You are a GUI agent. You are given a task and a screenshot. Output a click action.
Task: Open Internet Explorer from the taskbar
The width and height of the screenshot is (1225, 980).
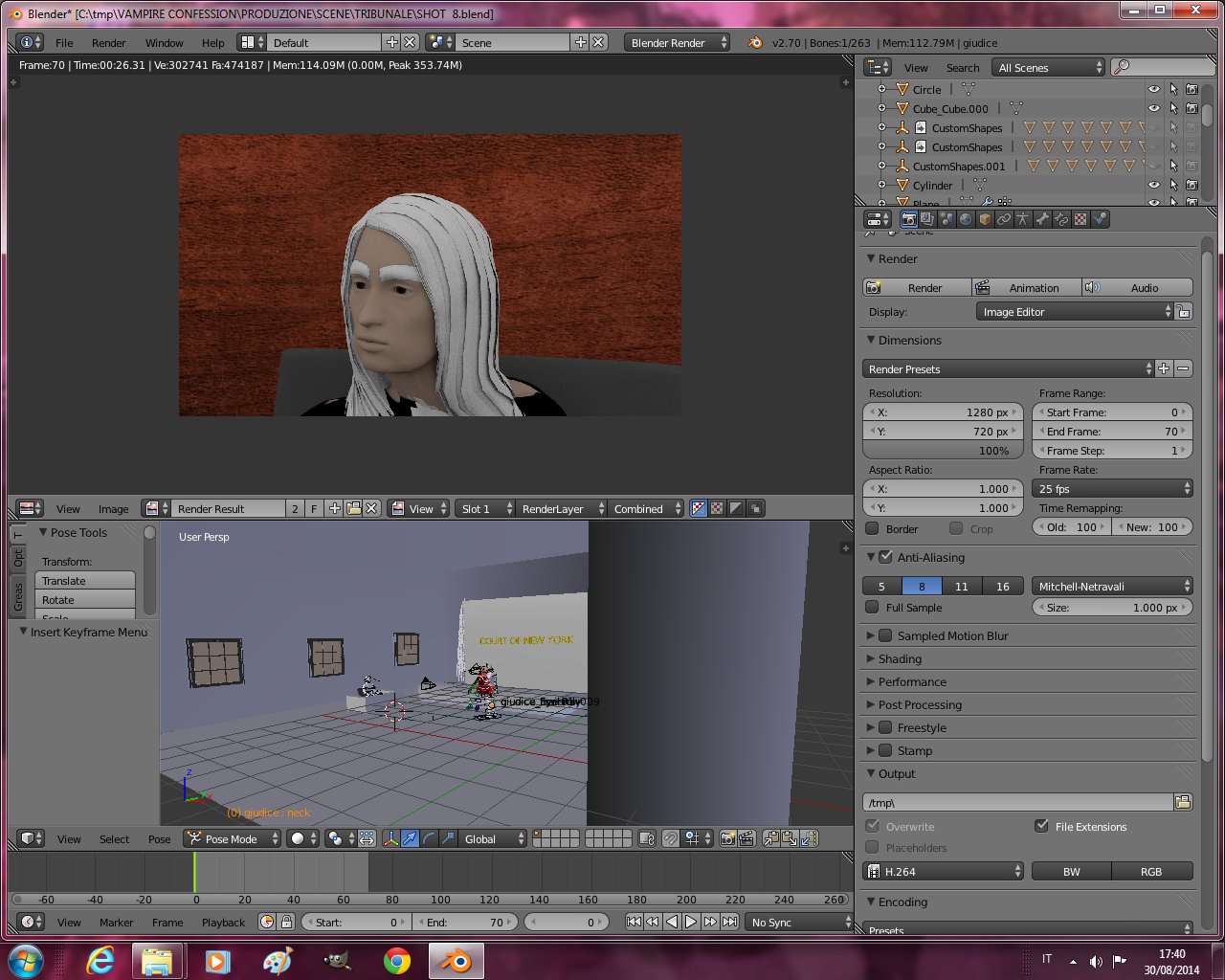pos(100,960)
